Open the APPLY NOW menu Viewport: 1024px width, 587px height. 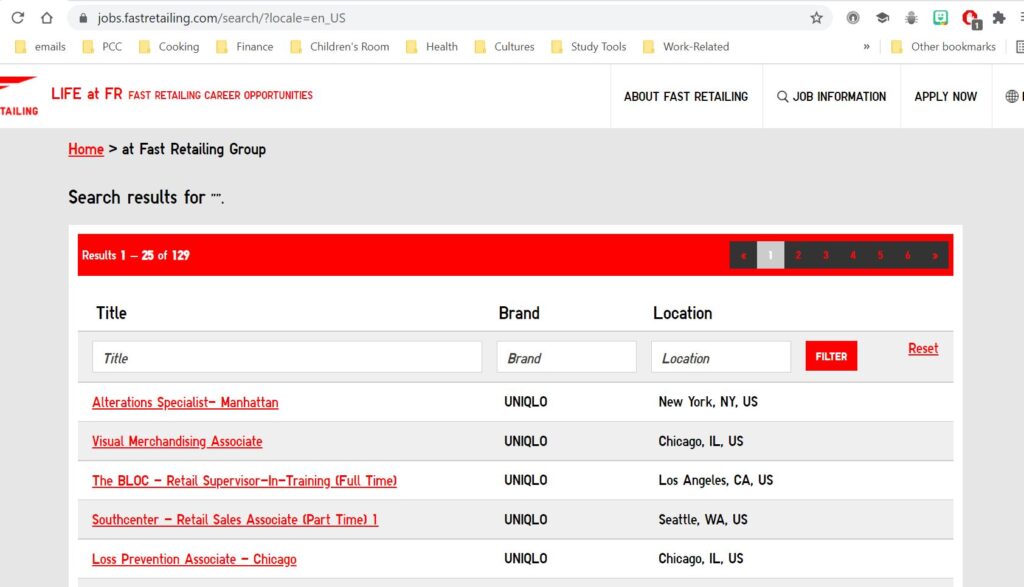click(x=946, y=96)
